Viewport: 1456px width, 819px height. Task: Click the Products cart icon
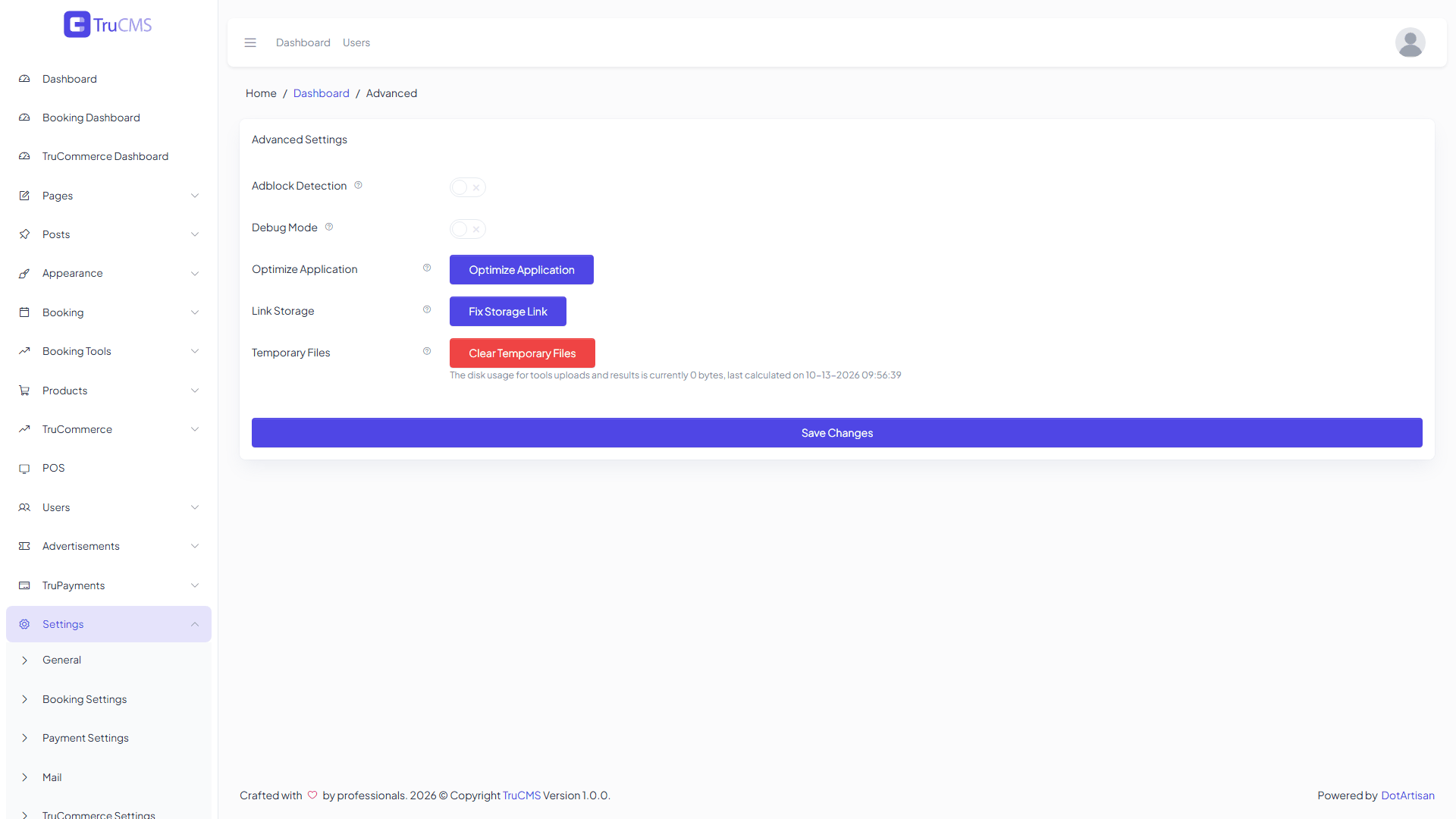tap(24, 391)
